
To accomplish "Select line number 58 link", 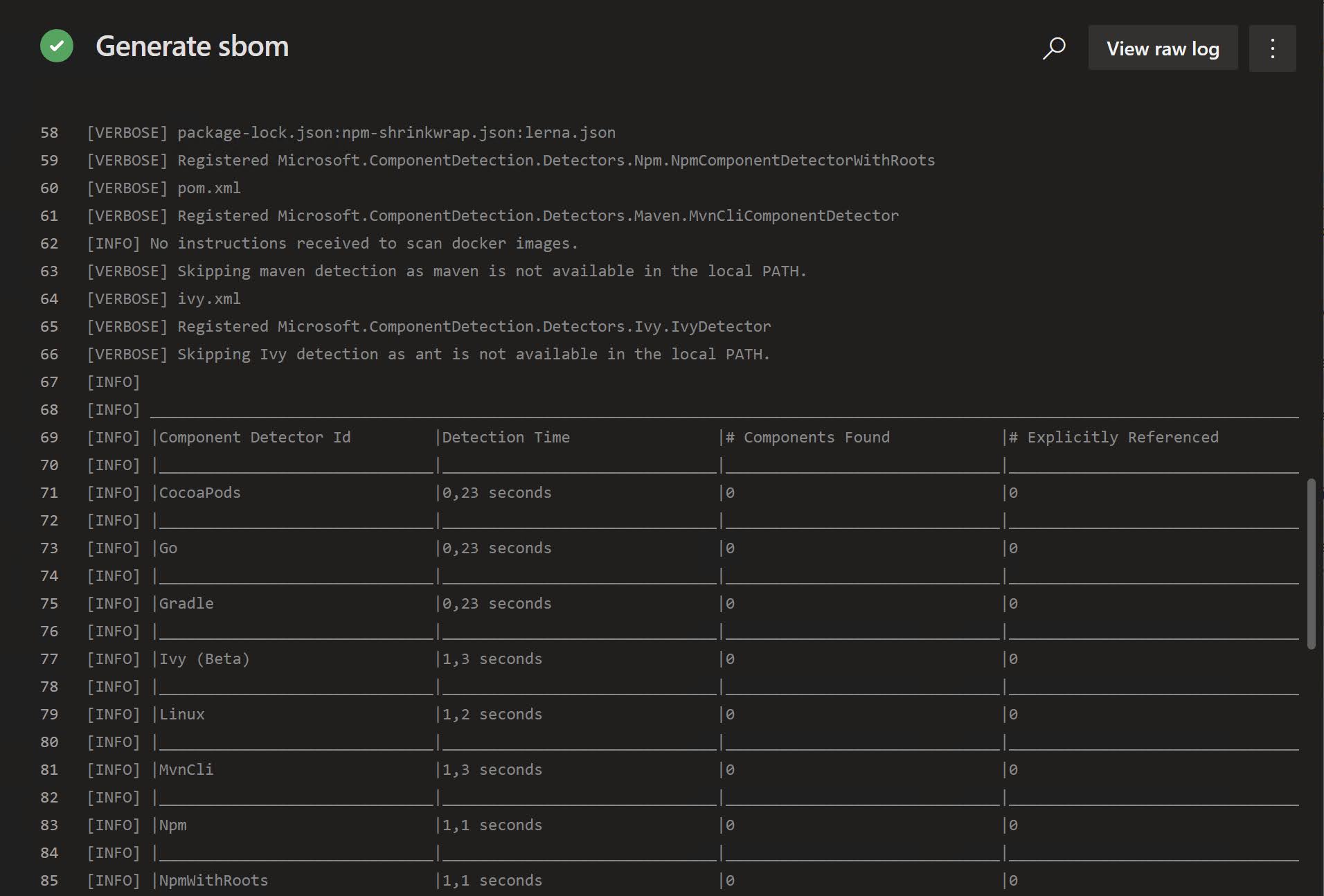I will pos(49,133).
